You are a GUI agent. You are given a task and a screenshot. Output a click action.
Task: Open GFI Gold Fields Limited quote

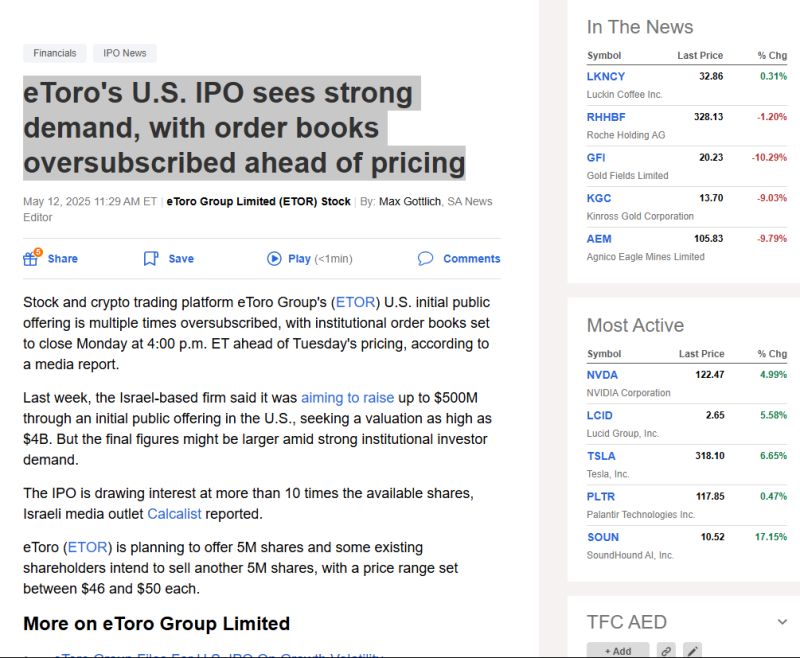[594, 158]
